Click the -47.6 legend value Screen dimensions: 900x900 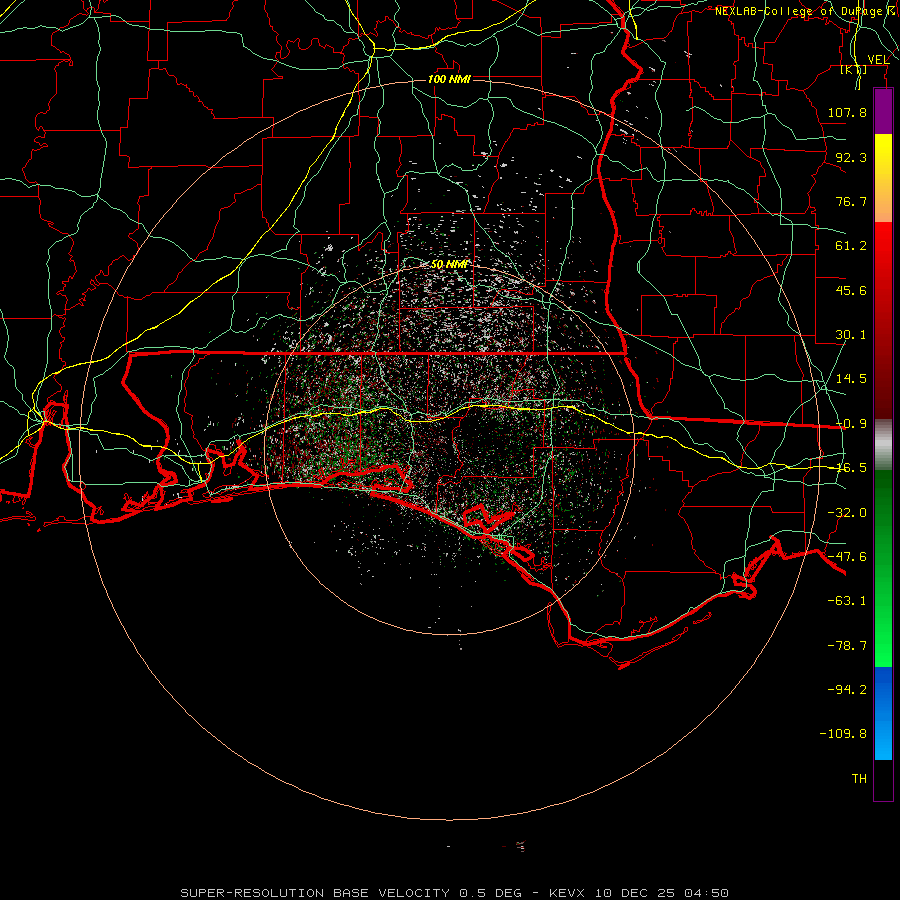[847, 557]
